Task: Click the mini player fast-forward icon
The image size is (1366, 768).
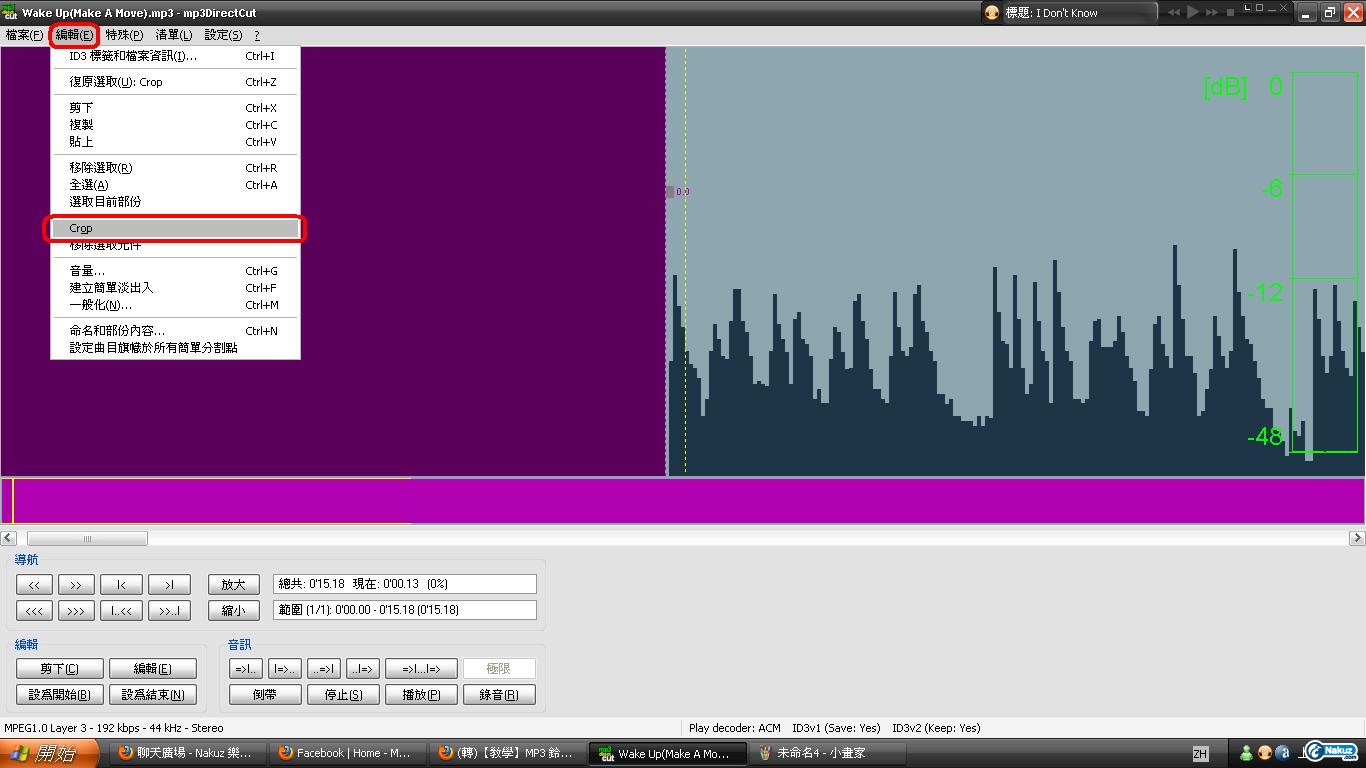Action: (x=1211, y=13)
